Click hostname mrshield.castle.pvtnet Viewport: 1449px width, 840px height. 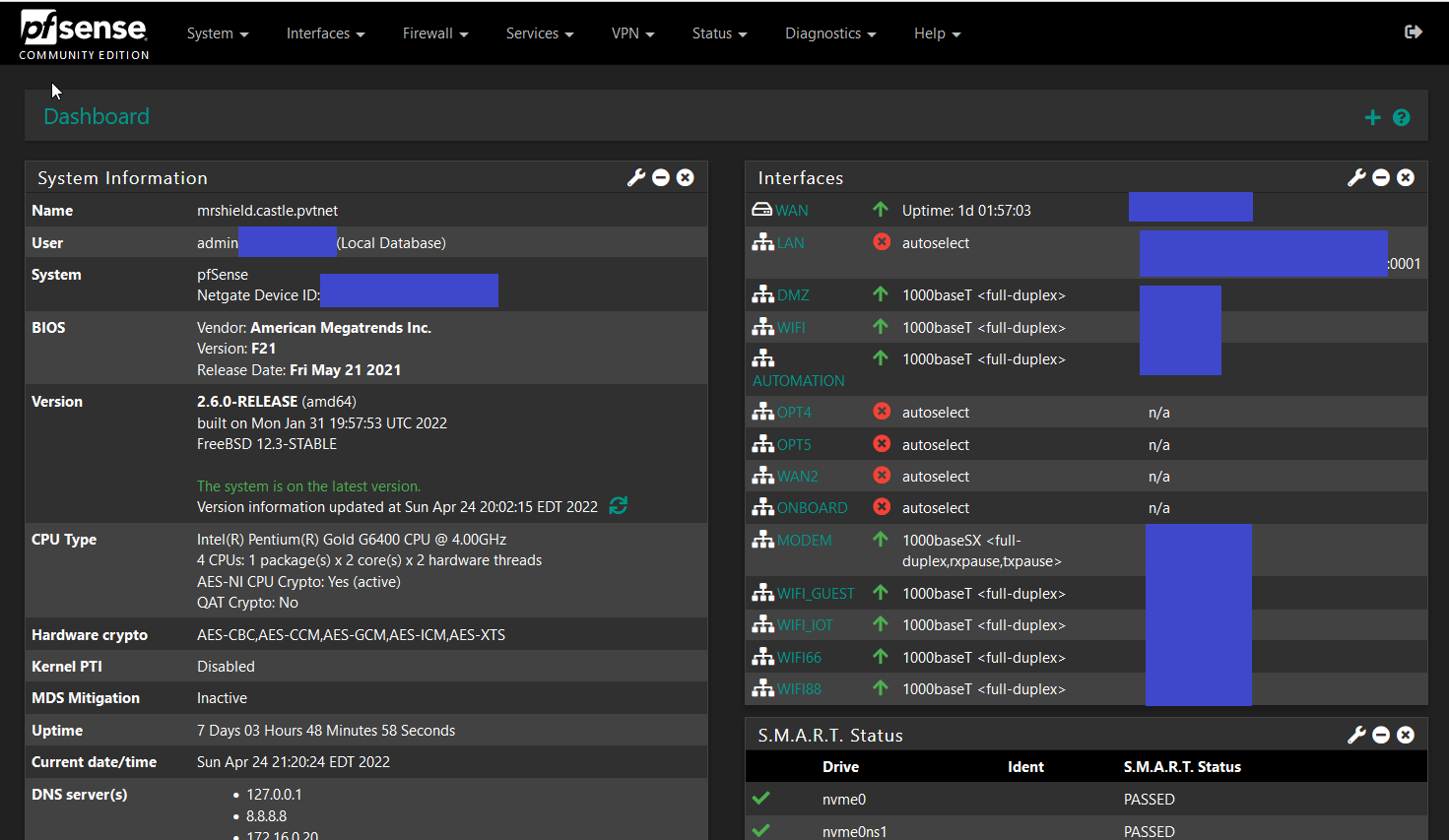tap(267, 211)
